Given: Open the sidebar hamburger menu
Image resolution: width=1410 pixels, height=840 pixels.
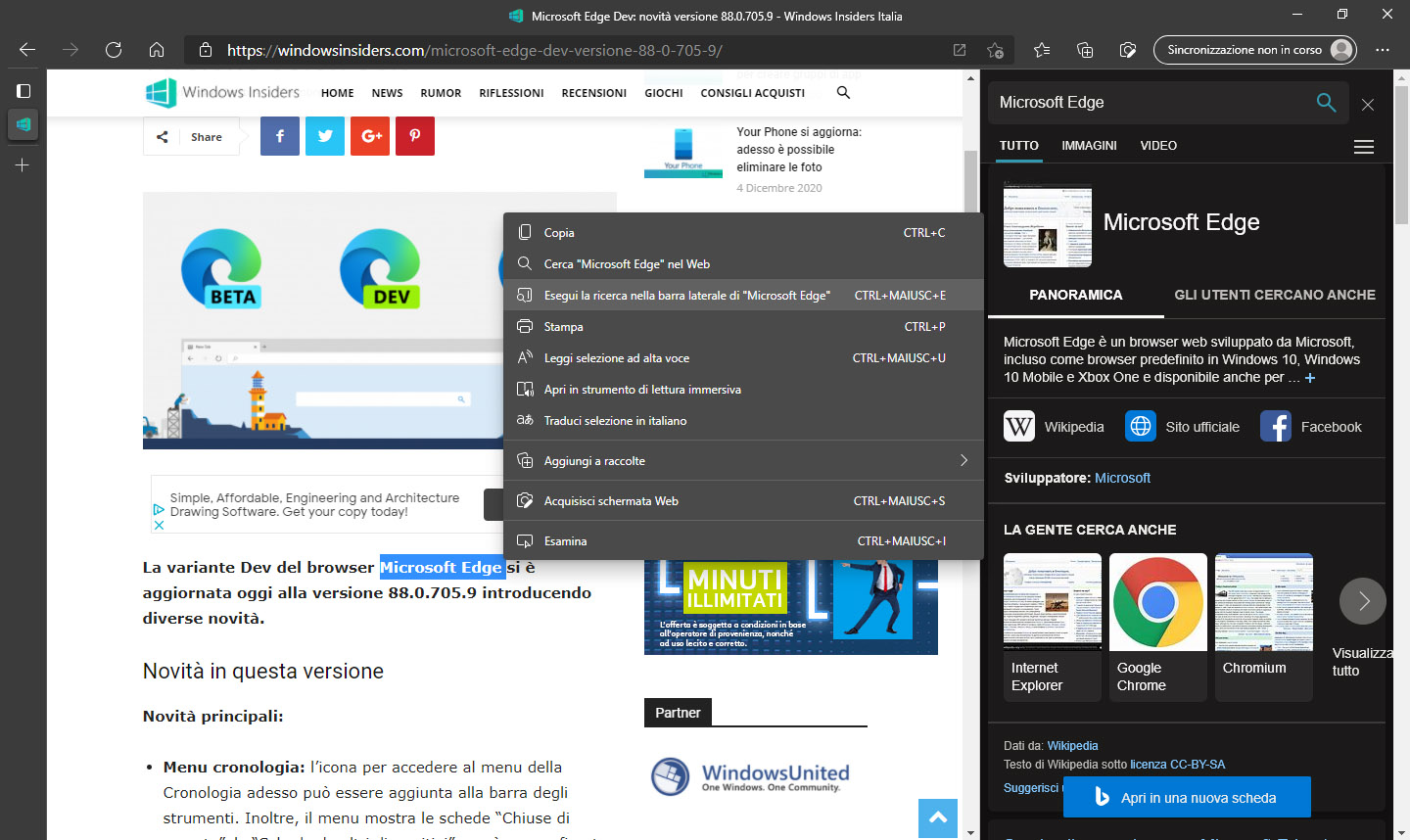Looking at the screenshot, I should [x=1364, y=147].
